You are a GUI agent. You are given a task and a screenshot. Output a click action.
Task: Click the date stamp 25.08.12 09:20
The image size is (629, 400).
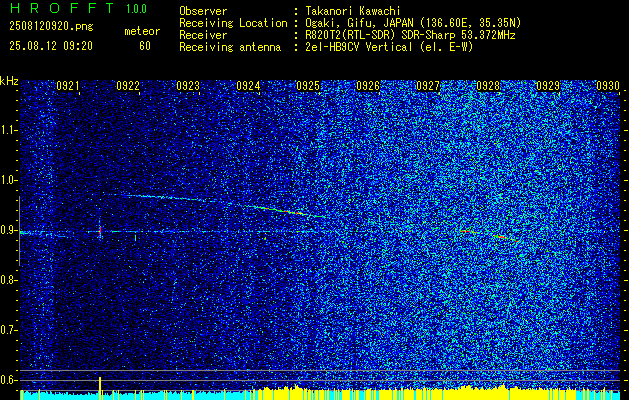[x=51, y=46]
